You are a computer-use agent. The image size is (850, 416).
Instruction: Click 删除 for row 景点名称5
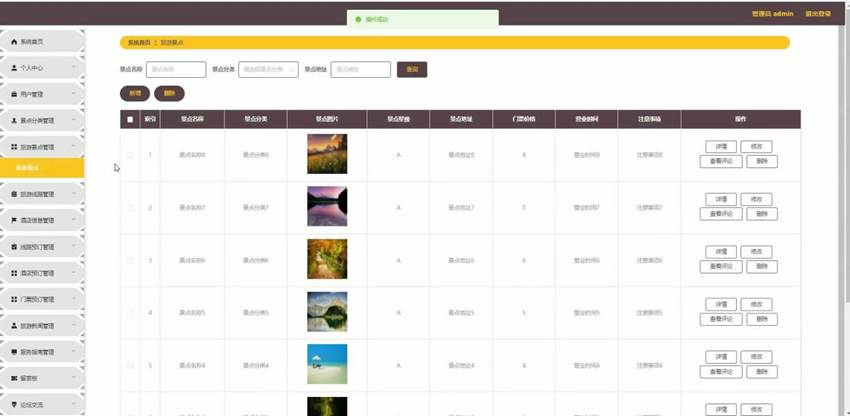pyautogui.click(x=762, y=319)
